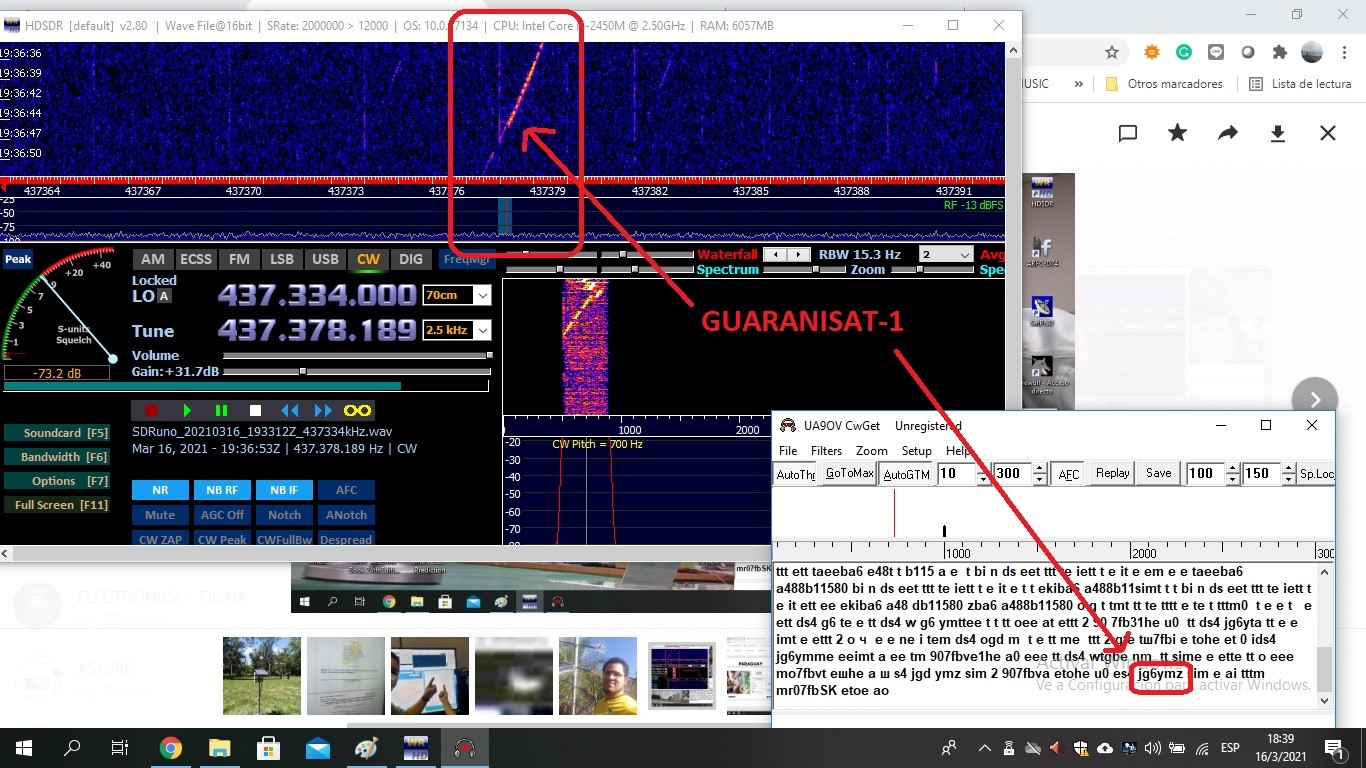Select DIG demodulation mode
The width and height of the screenshot is (1366, 768).
[411, 259]
